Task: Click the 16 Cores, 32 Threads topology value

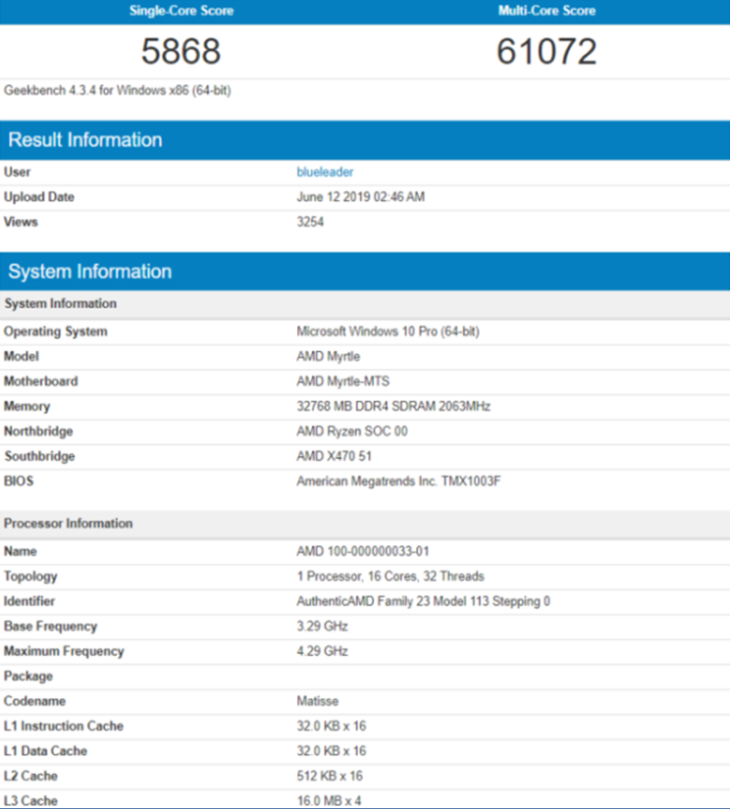Action: pyautogui.click(x=390, y=576)
